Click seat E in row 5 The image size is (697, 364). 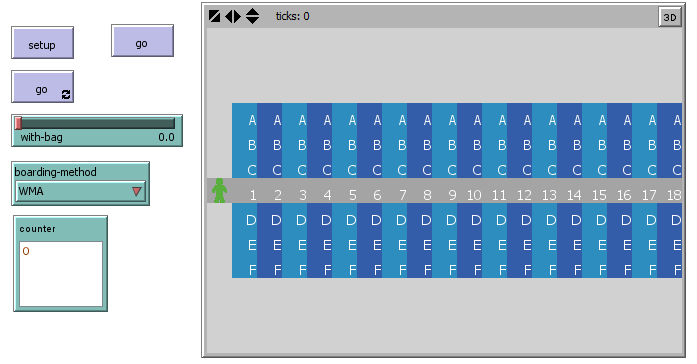click(352, 245)
